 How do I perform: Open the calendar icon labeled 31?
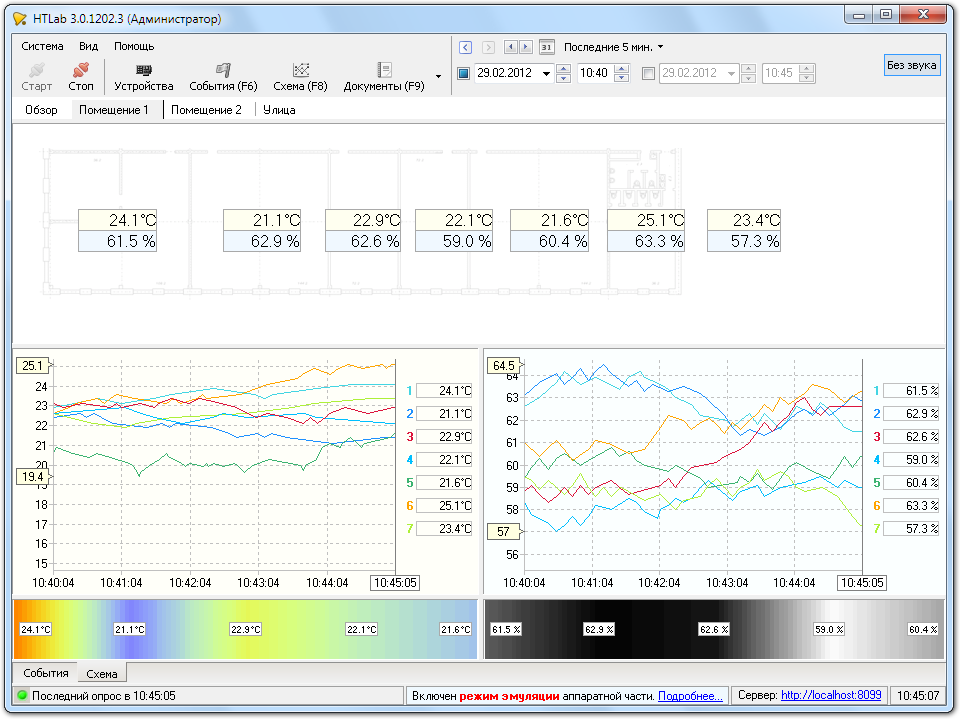coord(547,47)
